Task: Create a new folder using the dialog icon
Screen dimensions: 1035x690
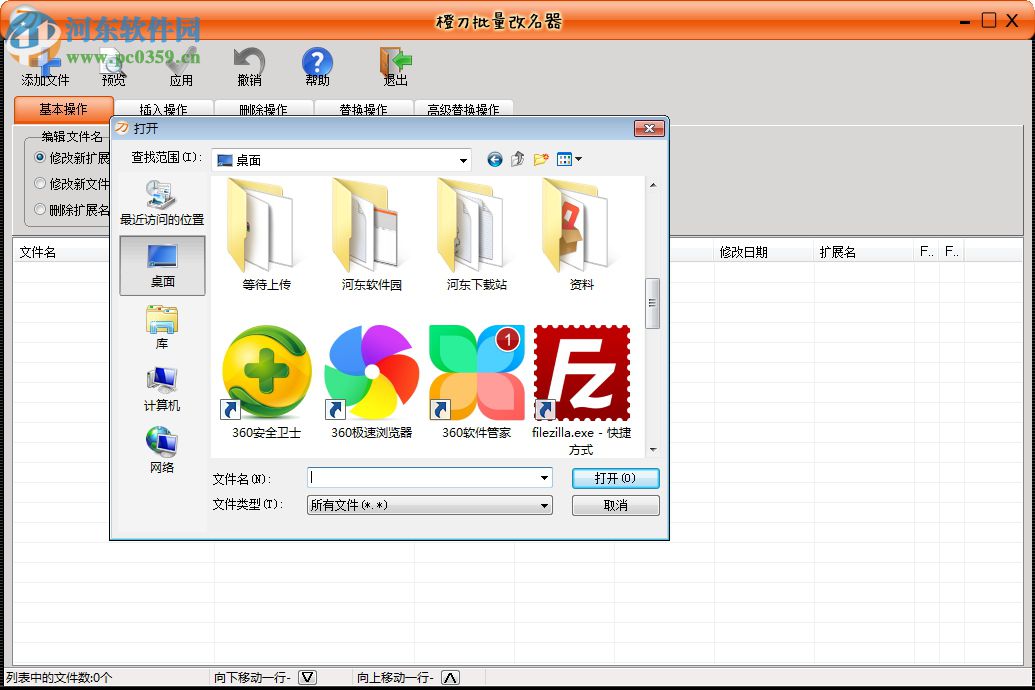Action: point(540,158)
